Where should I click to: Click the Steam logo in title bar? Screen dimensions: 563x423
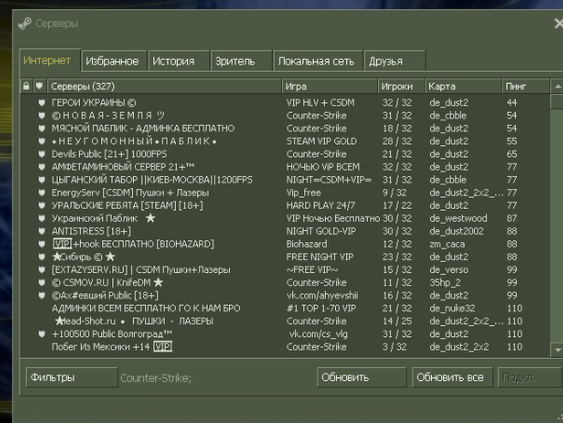pyautogui.click(x=25, y=24)
